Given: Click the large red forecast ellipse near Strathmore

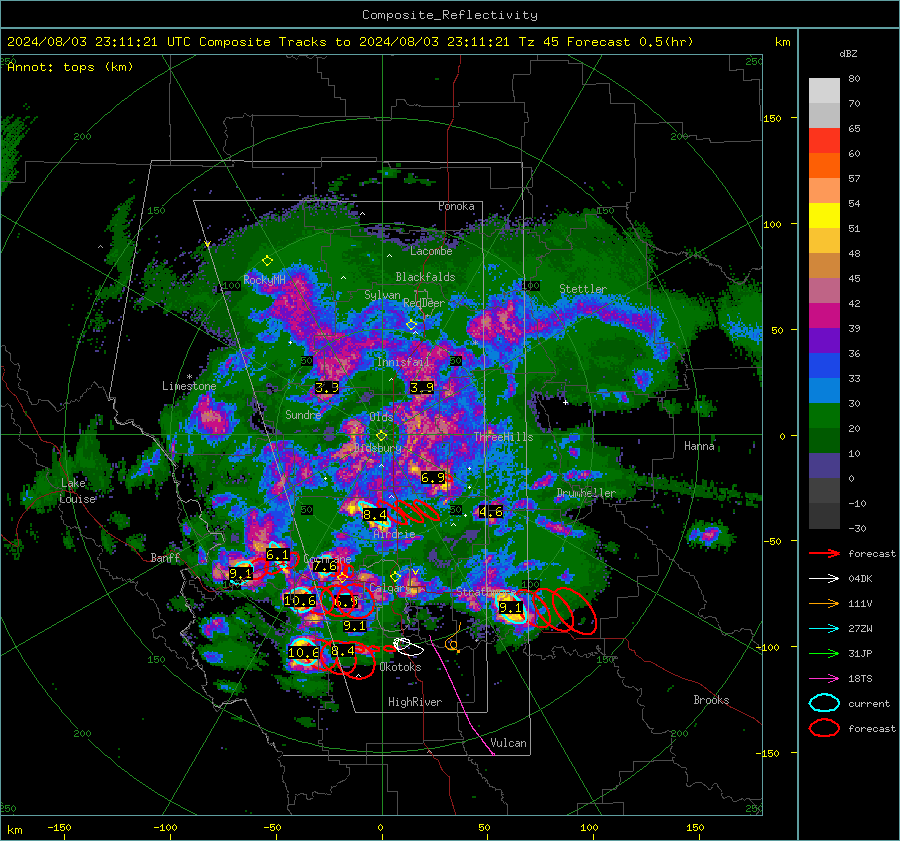Looking at the screenshot, I should tap(574, 611).
